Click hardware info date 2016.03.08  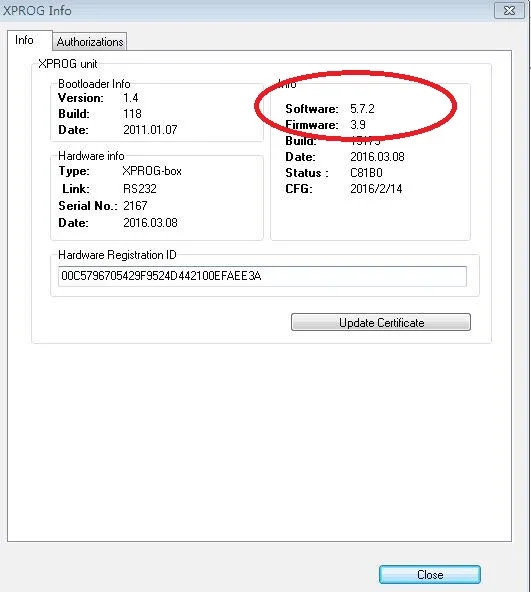pyautogui.click(x=150, y=222)
